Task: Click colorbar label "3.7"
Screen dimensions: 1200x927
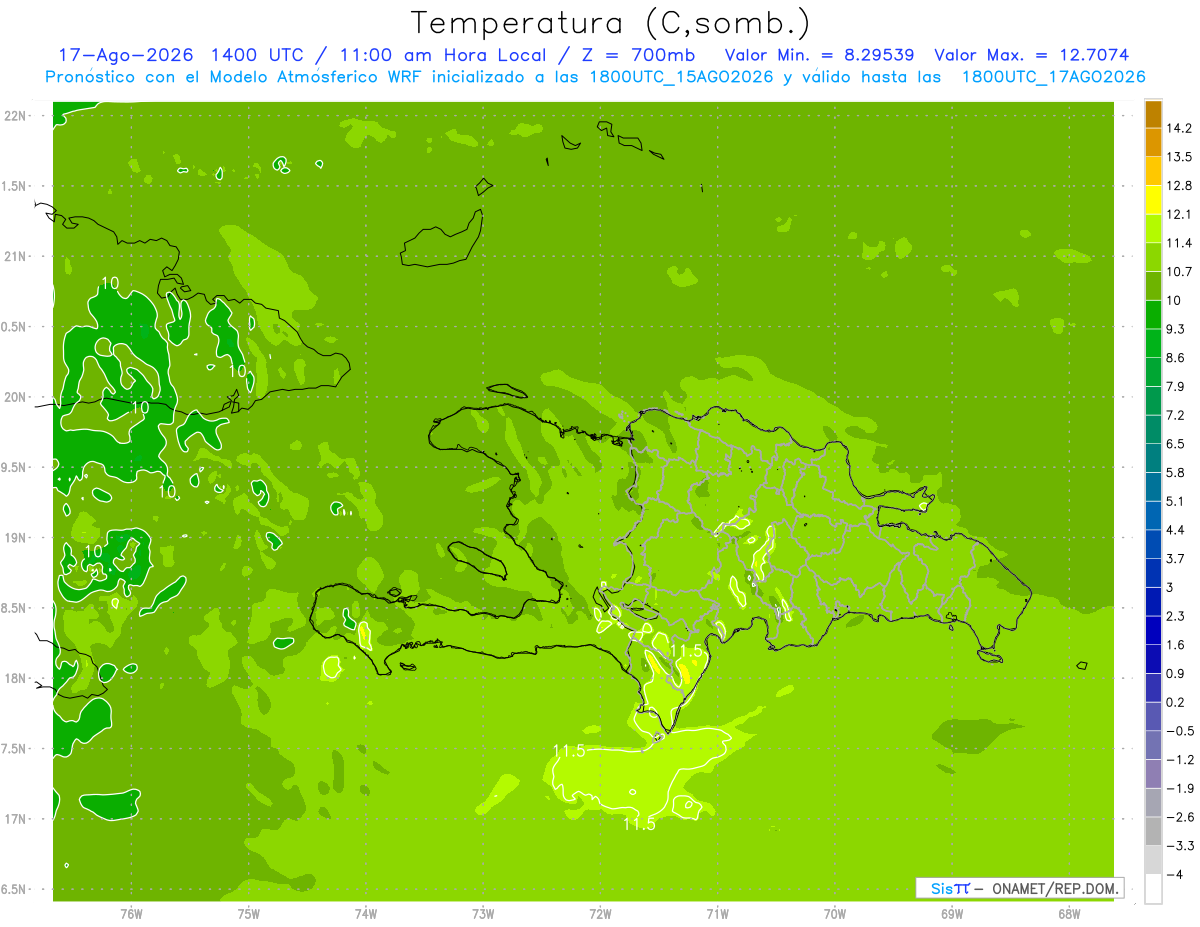Action: click(x=1176, y=559)
